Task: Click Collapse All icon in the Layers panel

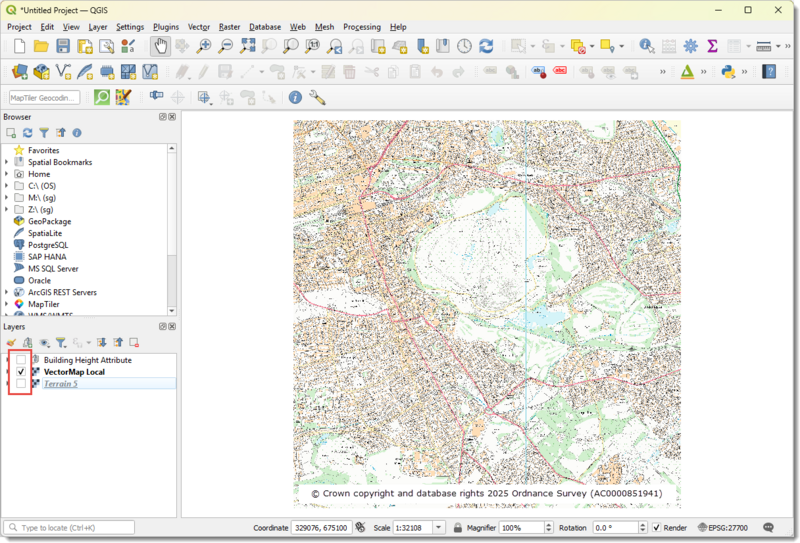Action: [118, 342]
